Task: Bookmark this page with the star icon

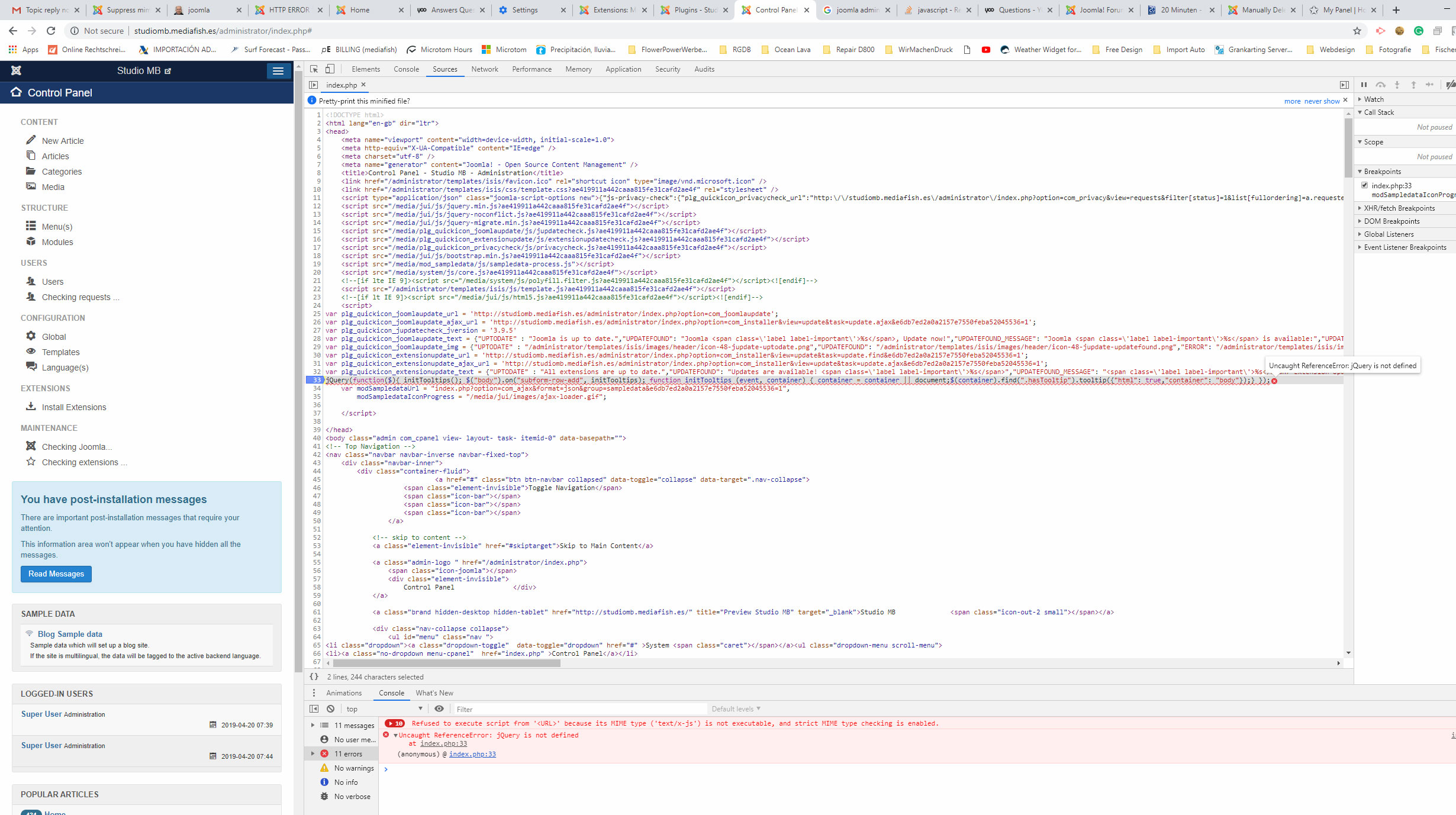Action: coord(1357,31)
